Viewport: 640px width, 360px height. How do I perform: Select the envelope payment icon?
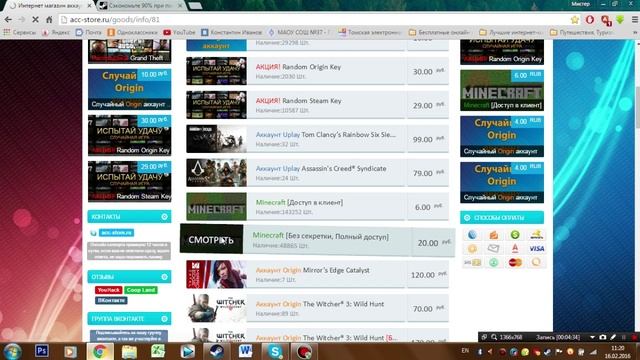tap(493, 249)
